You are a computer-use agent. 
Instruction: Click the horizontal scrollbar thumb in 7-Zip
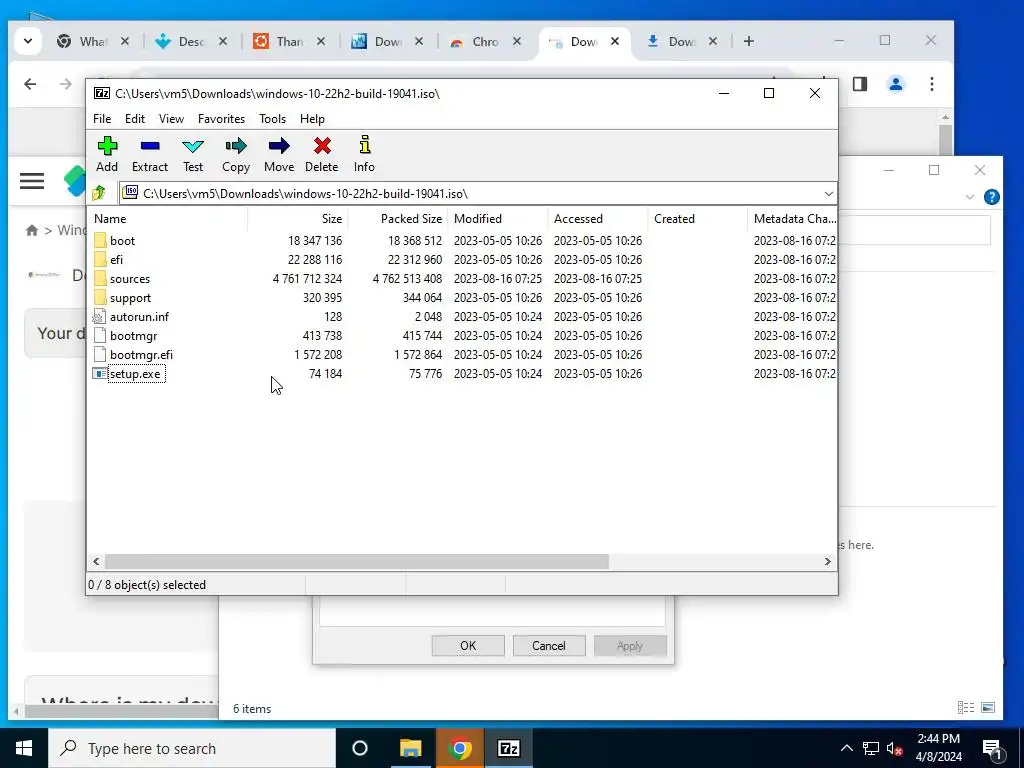(357, 562)
